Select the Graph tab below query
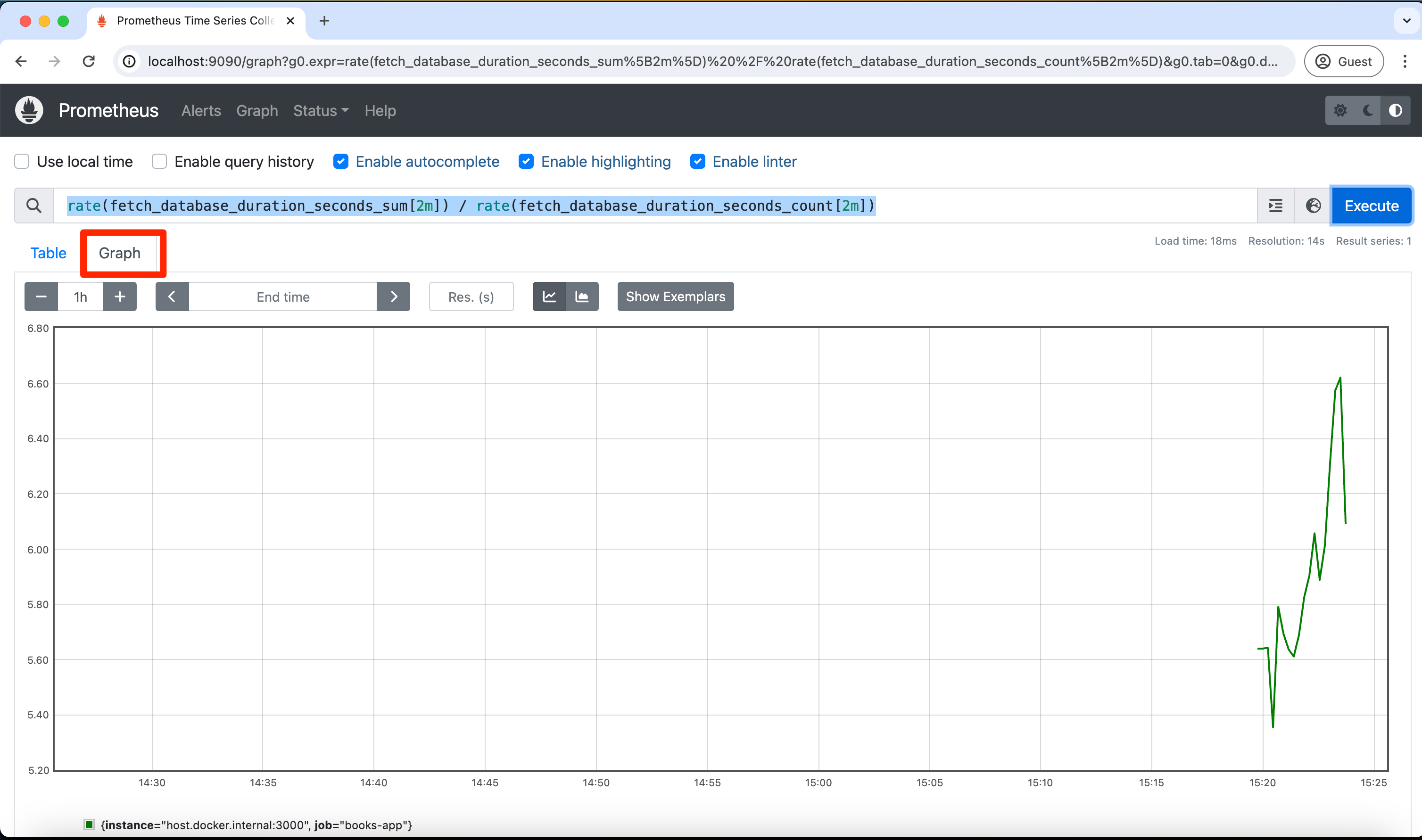1422x840 pixels. pos(119,253)
